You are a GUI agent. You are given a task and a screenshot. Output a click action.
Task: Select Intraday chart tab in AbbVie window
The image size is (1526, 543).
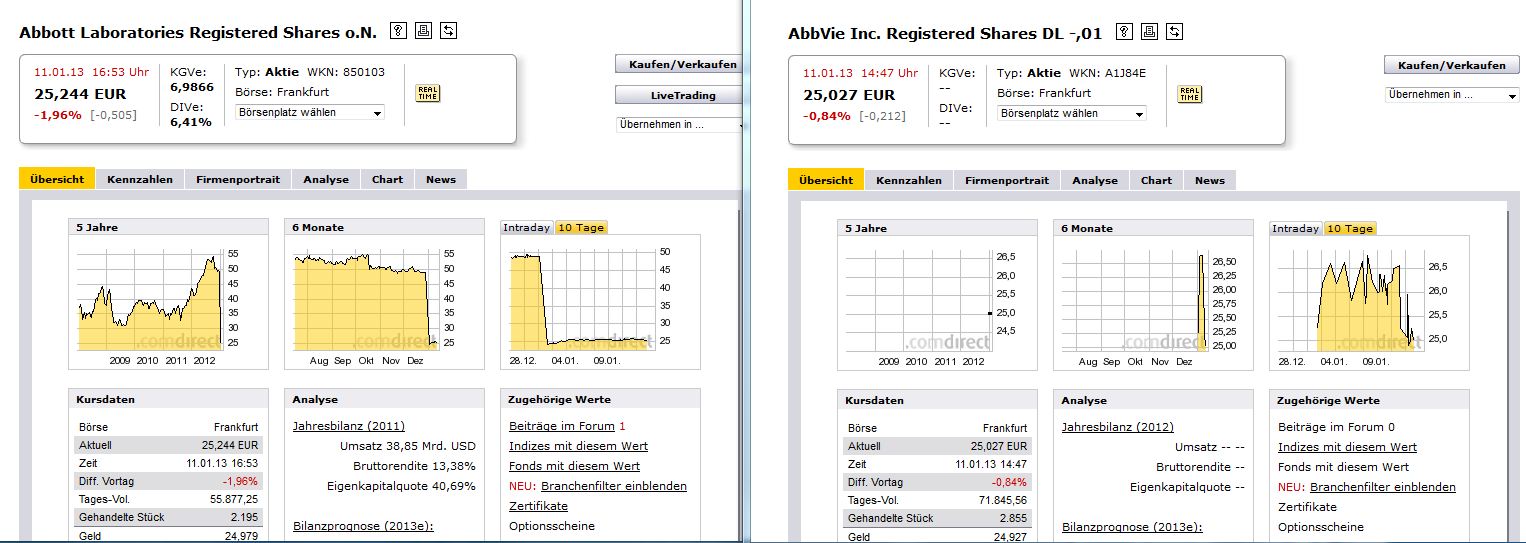click(1296, 228)
